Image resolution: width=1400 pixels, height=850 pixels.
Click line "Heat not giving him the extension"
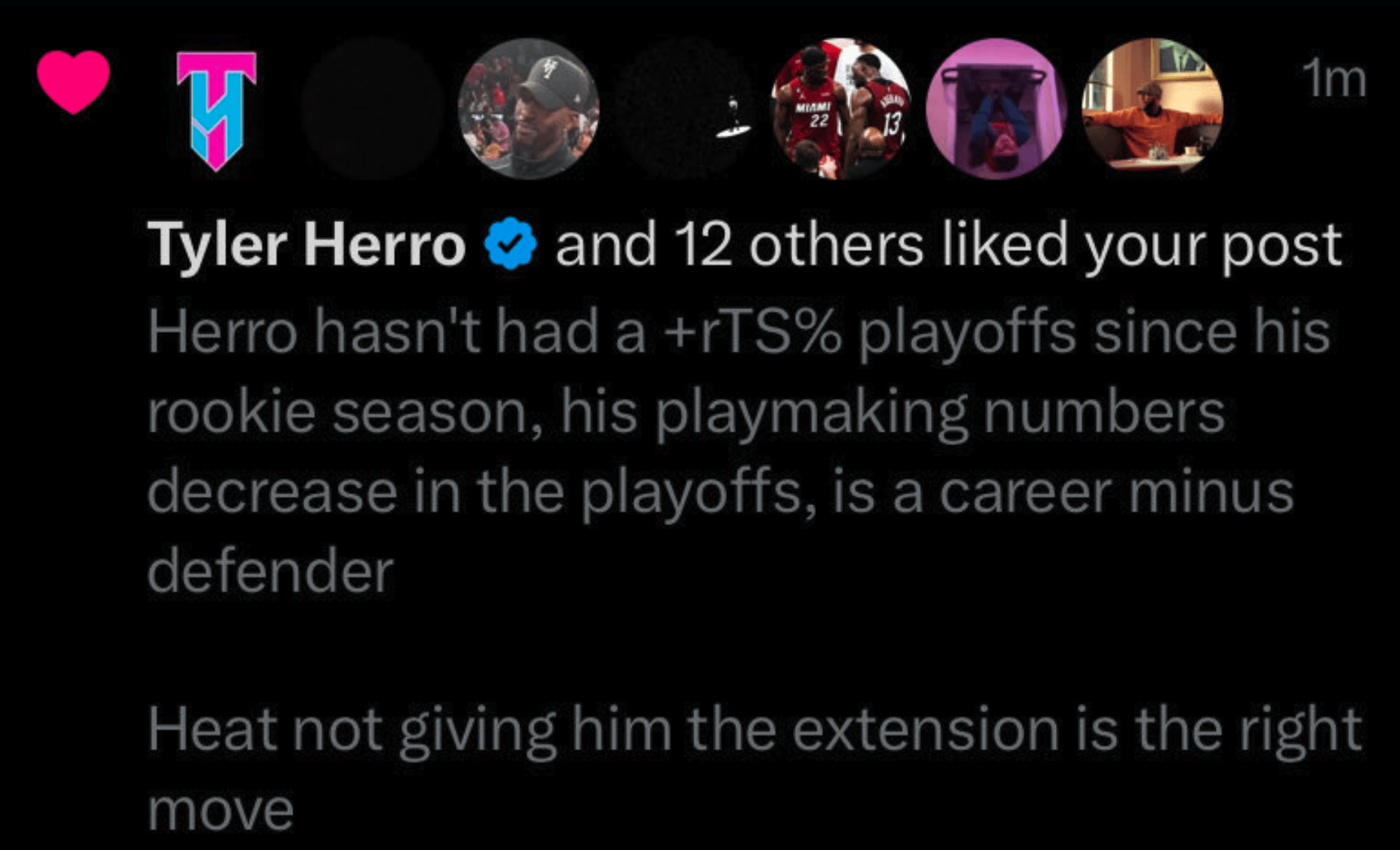pos(753,729)
